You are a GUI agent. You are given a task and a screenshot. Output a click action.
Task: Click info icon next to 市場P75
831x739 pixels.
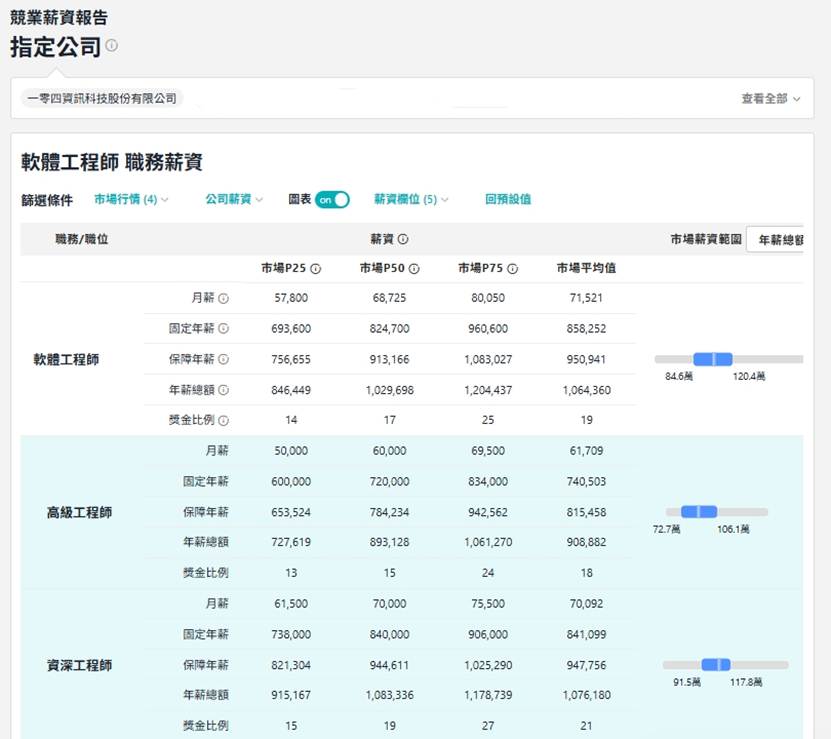click(513, 268)
